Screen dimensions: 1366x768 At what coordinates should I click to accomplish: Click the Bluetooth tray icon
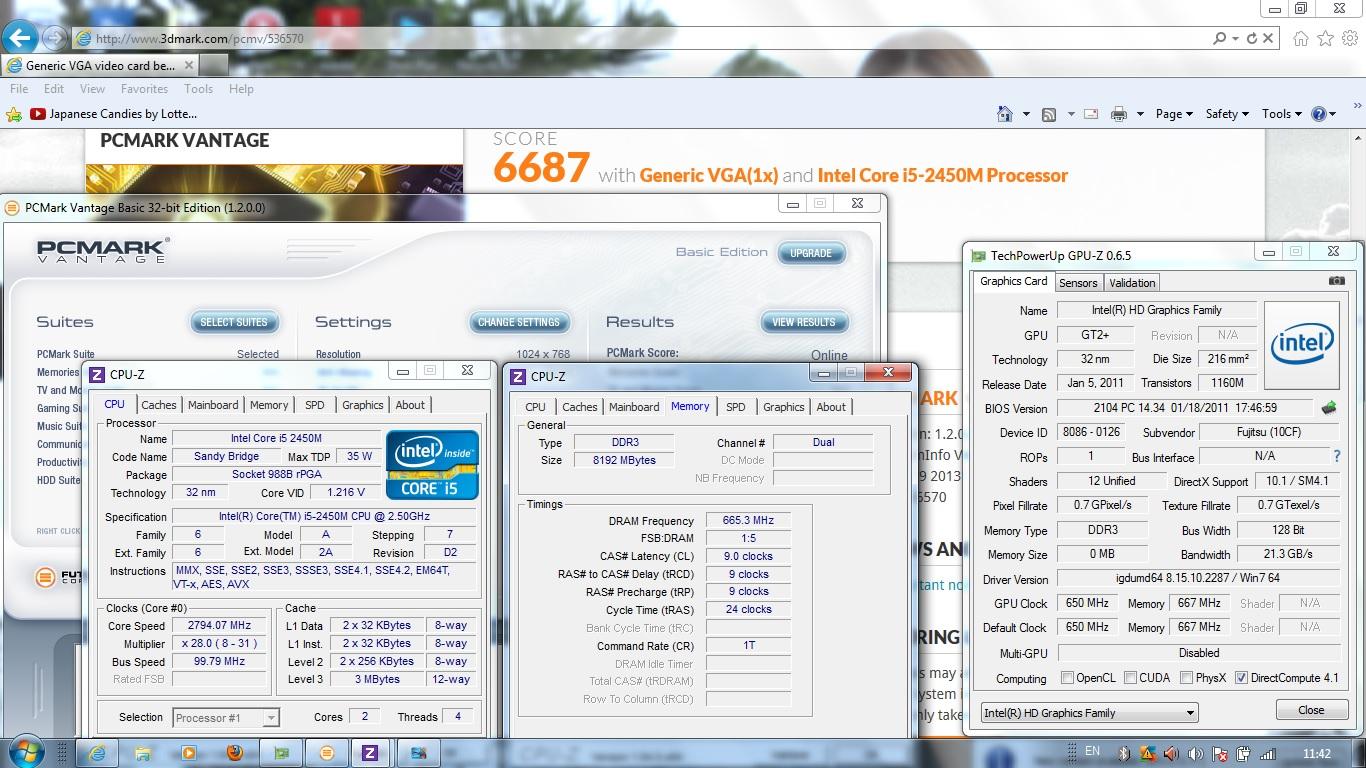1124,754
